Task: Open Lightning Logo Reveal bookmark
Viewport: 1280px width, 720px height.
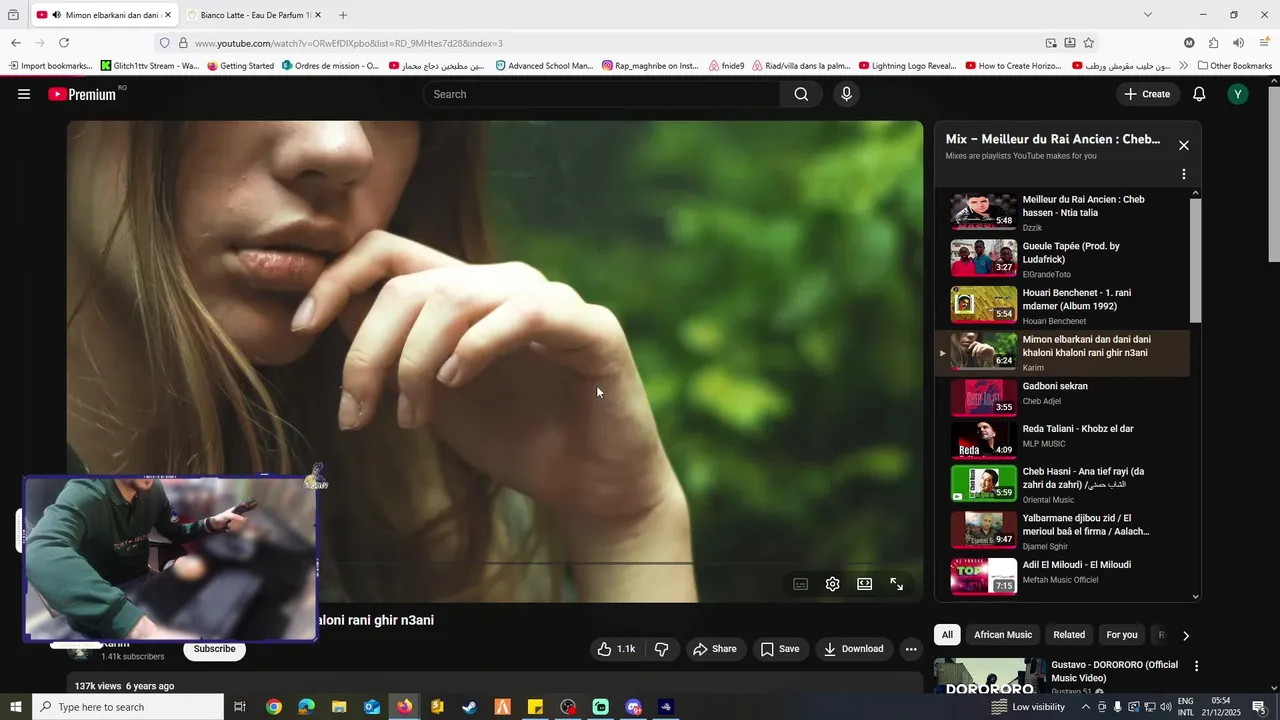Action: pos(907,66)
